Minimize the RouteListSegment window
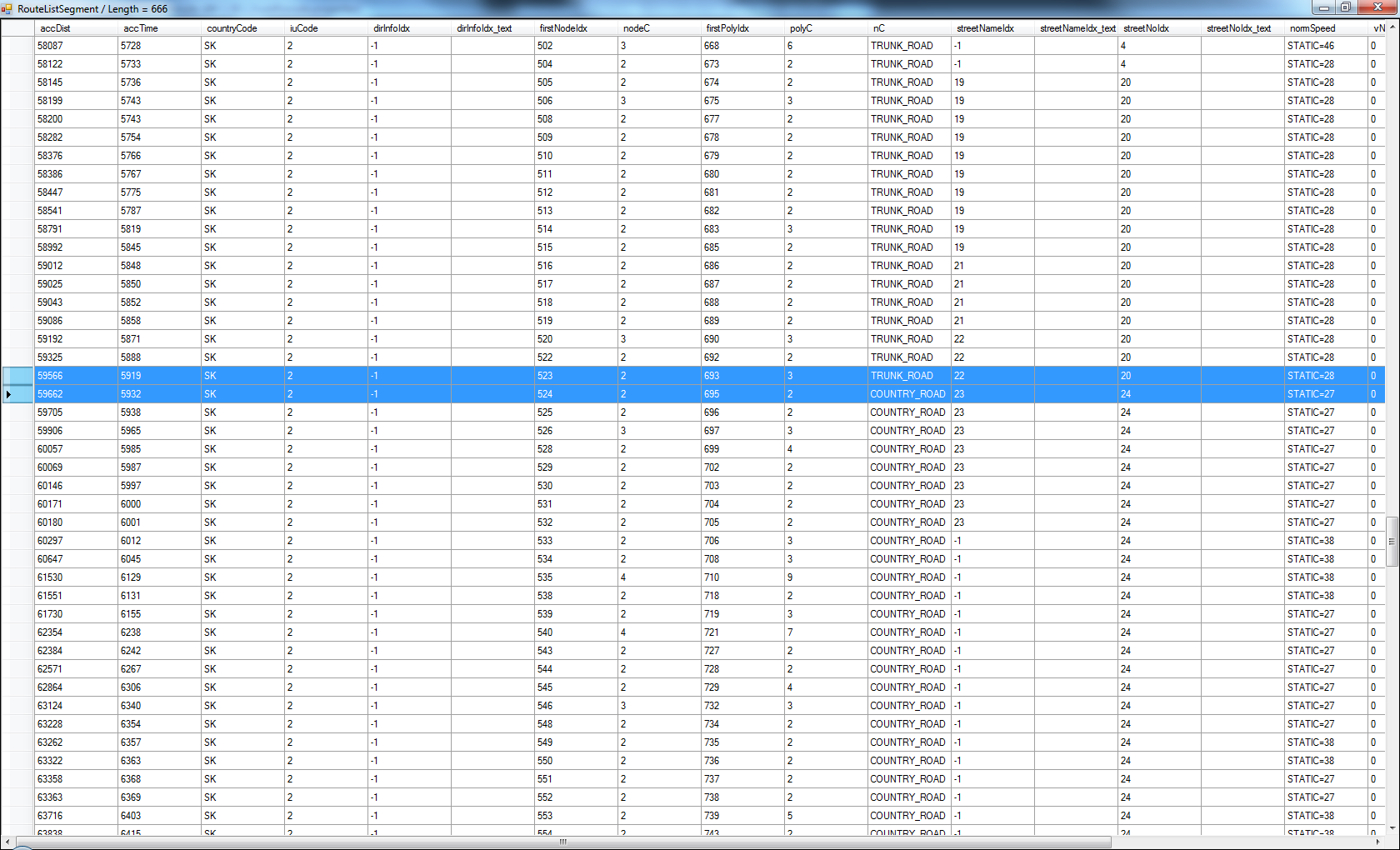The width and height of the screenshot is (1400, 850). (1323, 7)
